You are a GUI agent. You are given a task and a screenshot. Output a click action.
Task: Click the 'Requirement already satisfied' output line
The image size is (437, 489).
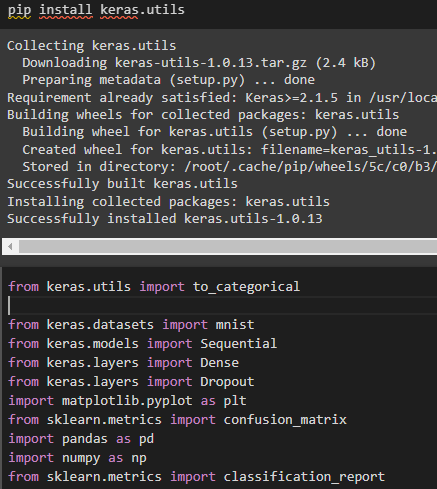(222, 98)
